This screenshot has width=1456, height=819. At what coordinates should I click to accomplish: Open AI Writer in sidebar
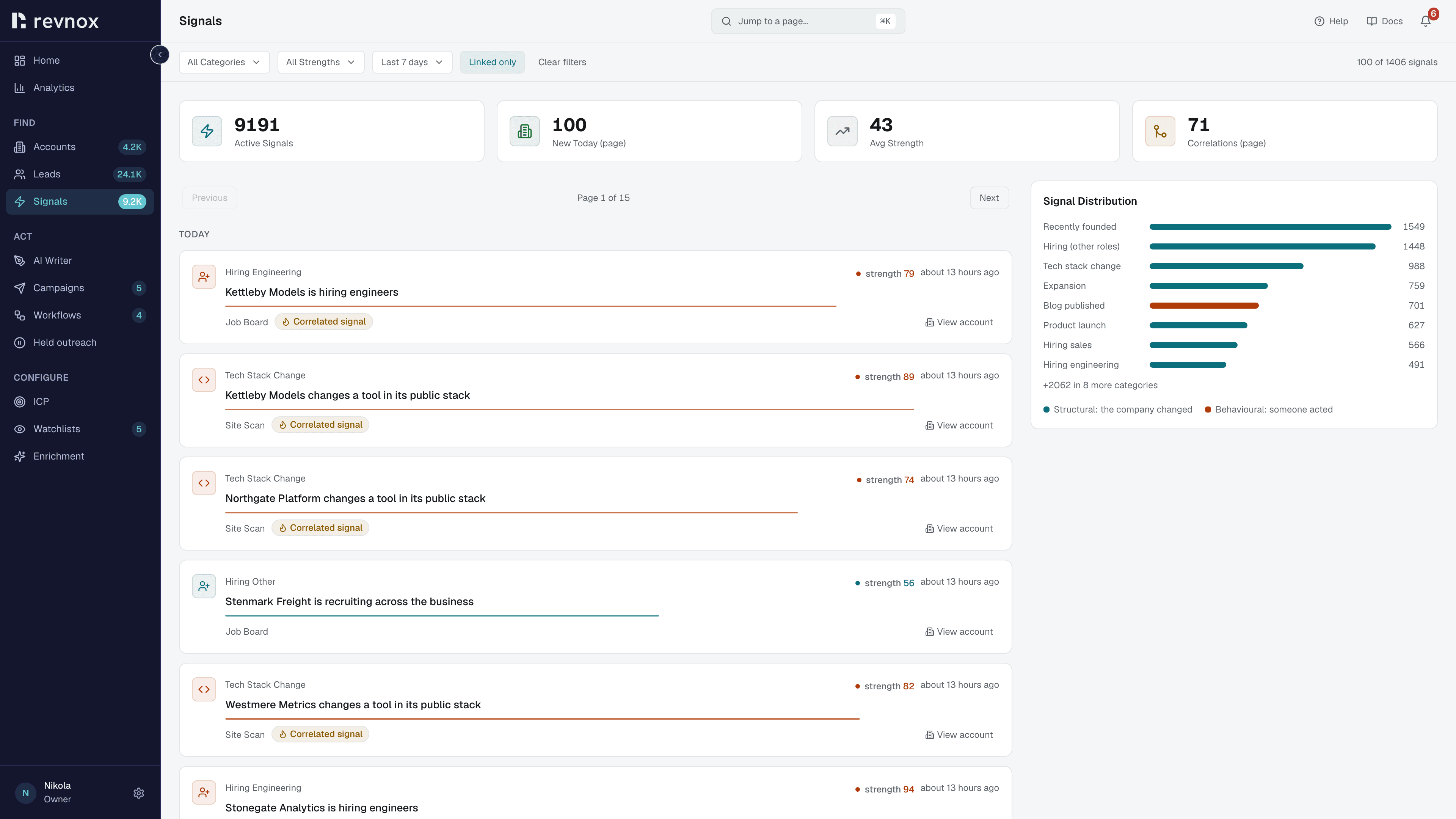click(x=80, y=260)
